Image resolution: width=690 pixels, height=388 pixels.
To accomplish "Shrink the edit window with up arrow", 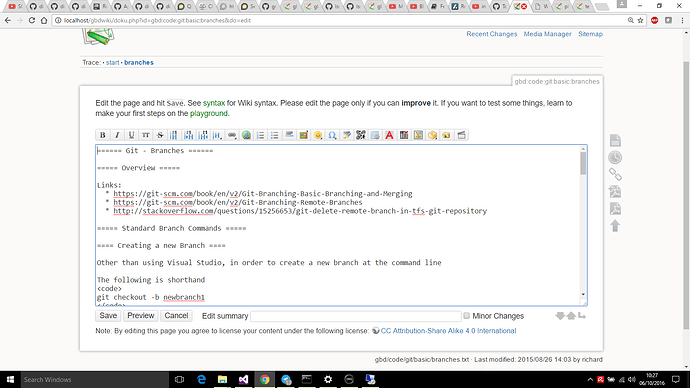I will pyautogui.click(x=571, y=316).
